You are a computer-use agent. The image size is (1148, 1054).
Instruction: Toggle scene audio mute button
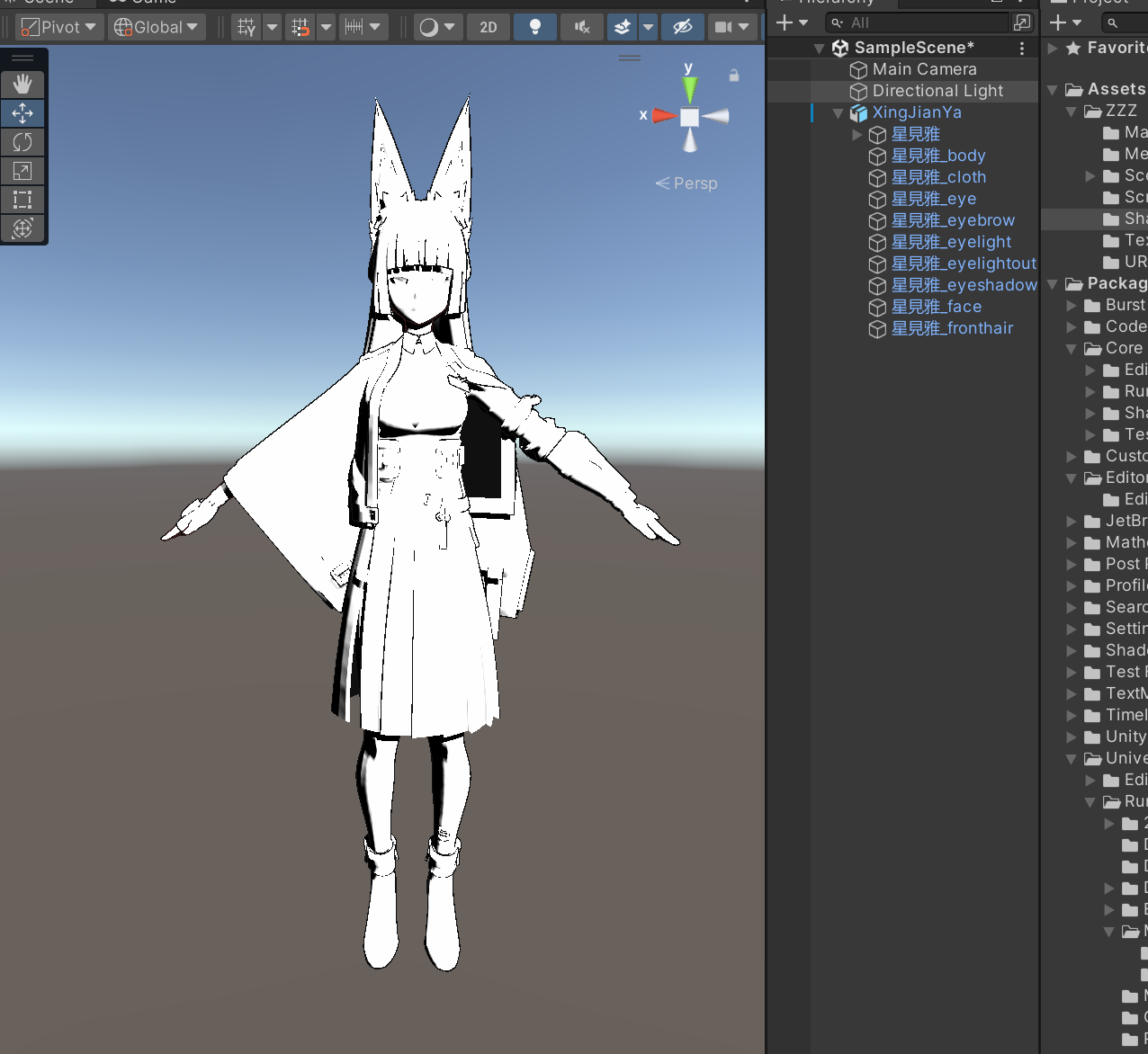click(582, 27)
